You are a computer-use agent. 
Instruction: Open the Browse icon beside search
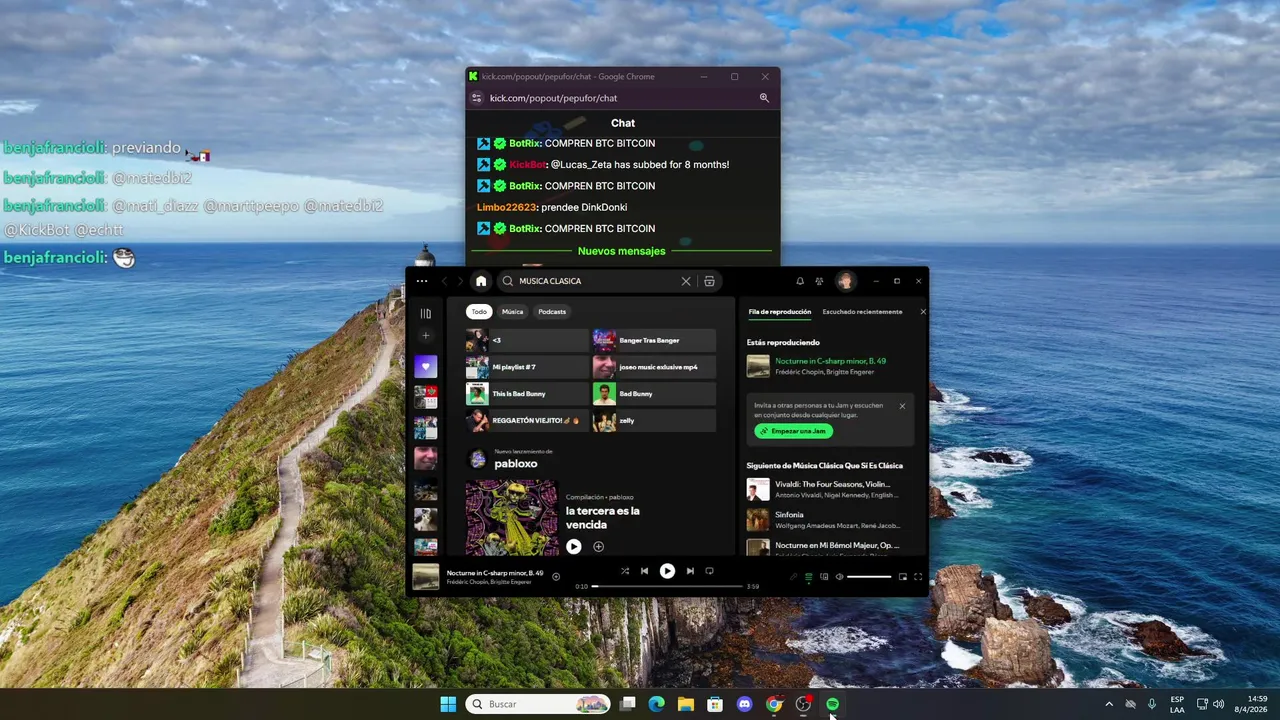click(709, 281)
